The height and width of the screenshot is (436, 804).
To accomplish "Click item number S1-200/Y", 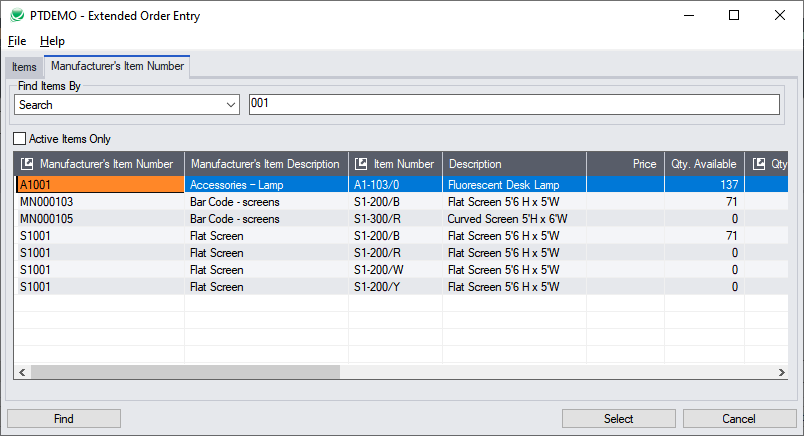I will click(x=395, y=287).
